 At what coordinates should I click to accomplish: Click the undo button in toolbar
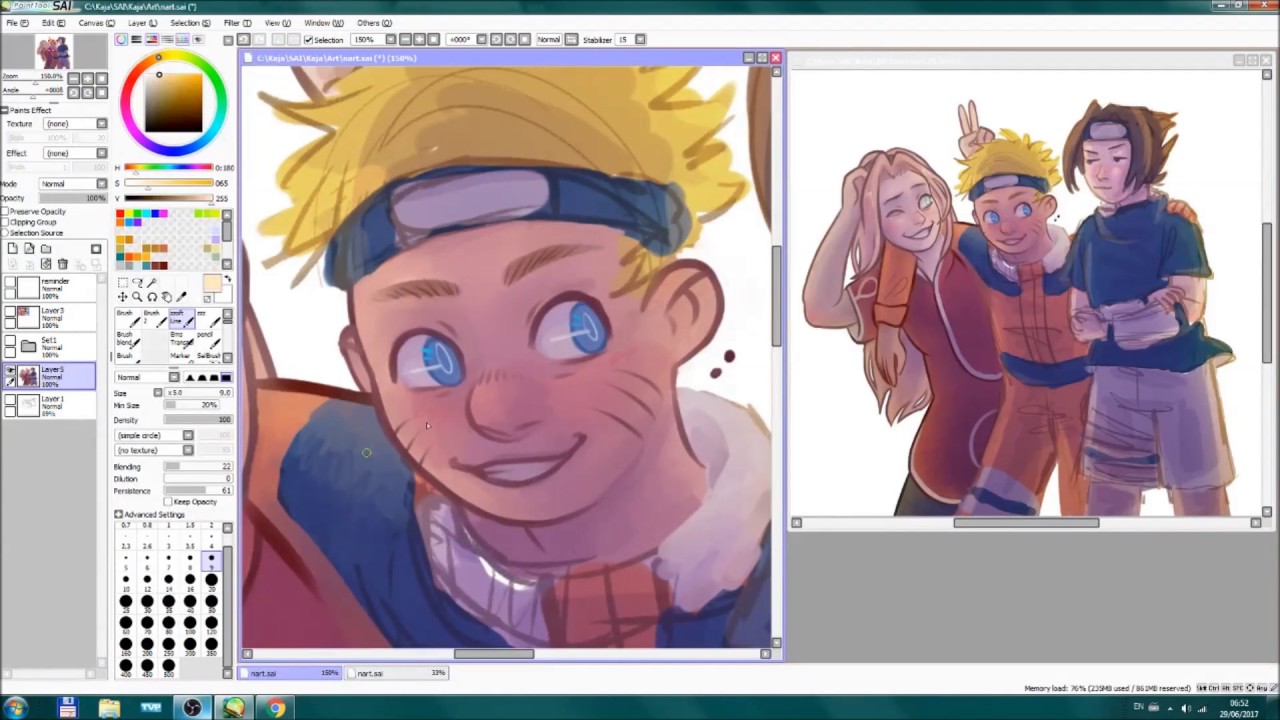click(x=243, y=39)
